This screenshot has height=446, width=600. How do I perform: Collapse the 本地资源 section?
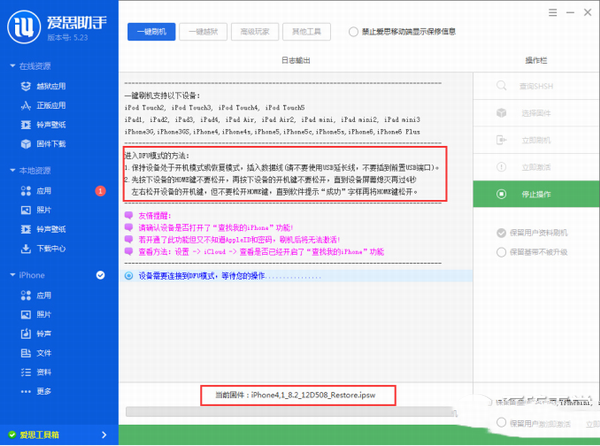[13, 170]
